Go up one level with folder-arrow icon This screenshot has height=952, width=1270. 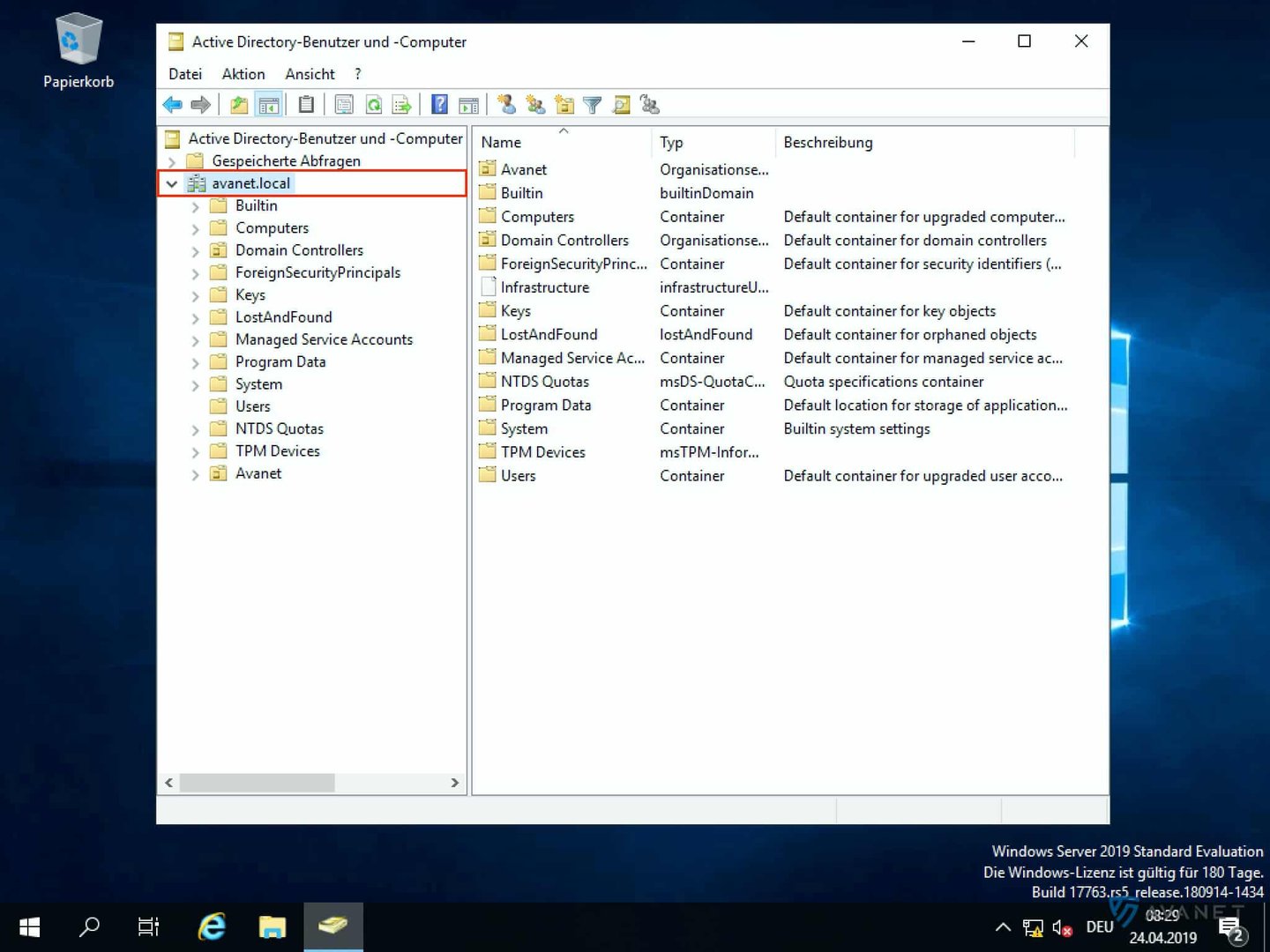coord(239,105)
